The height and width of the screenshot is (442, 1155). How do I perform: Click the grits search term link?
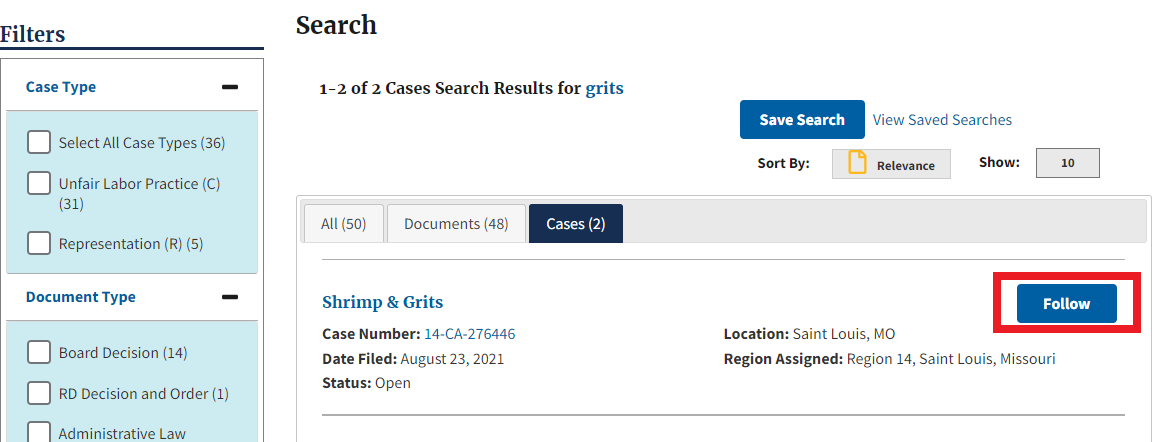pyautogui.click(x=604, y=88)
